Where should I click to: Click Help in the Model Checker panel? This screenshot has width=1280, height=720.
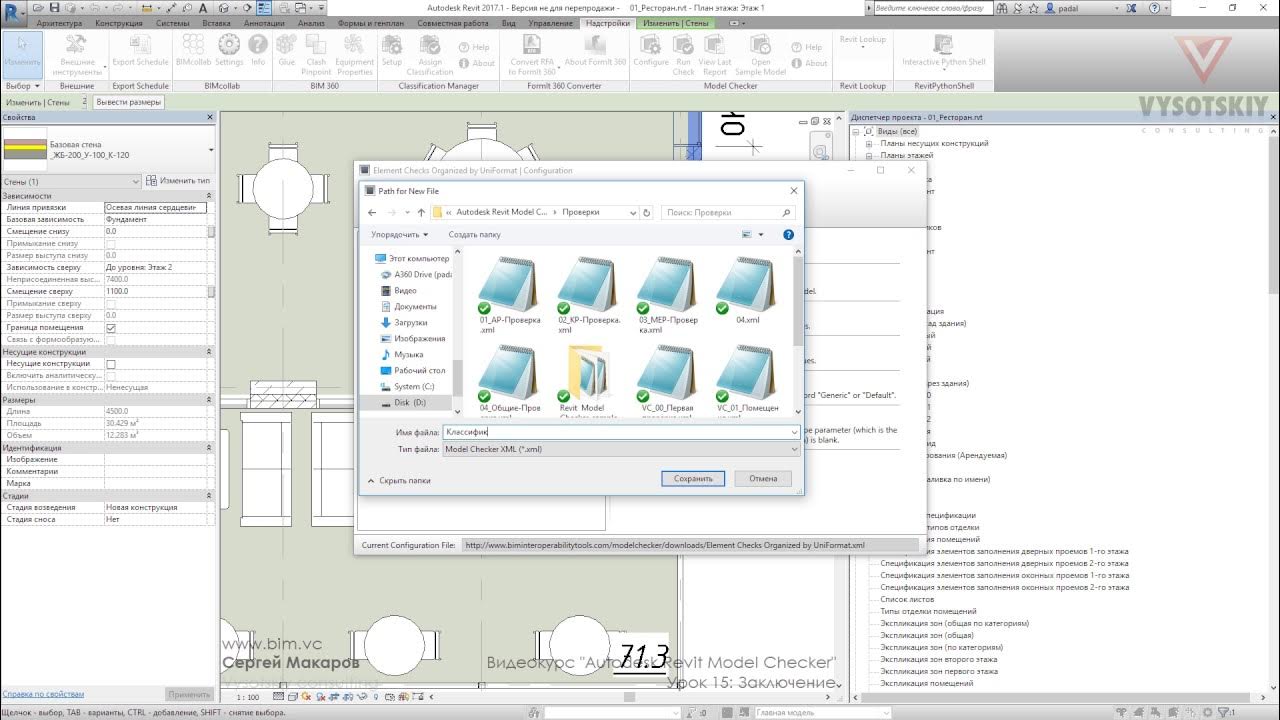click(806, 47)
